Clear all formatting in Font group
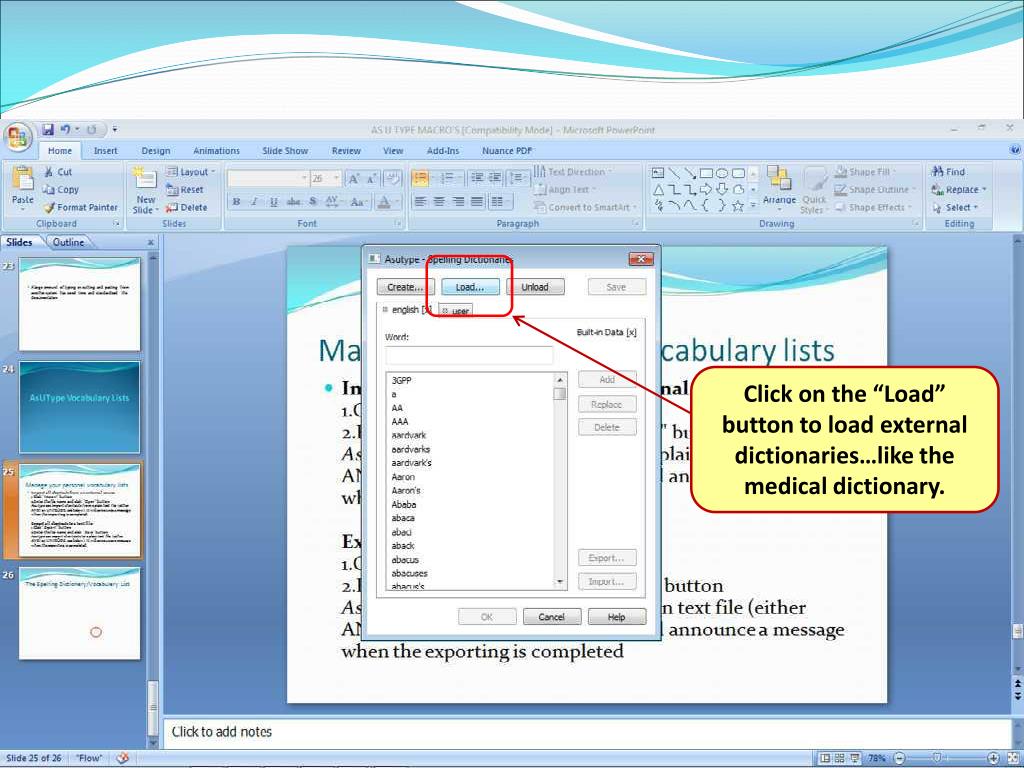The height and width of the screenshot is (768, 1024). point(392,178)
